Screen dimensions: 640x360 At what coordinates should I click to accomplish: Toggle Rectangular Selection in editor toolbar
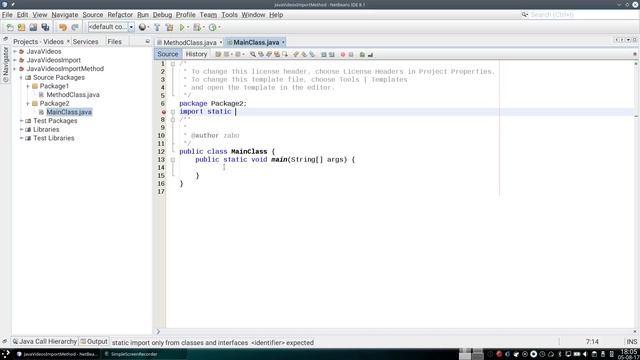coord(284,54)
